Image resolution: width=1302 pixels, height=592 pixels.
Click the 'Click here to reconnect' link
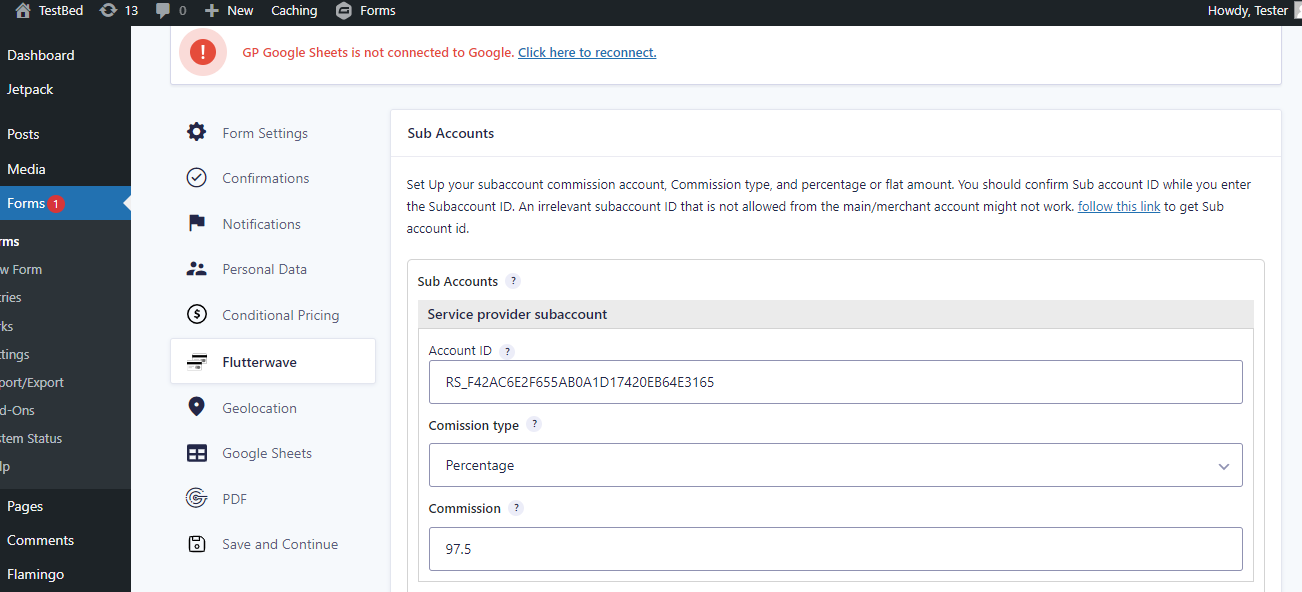pos(587,52)
